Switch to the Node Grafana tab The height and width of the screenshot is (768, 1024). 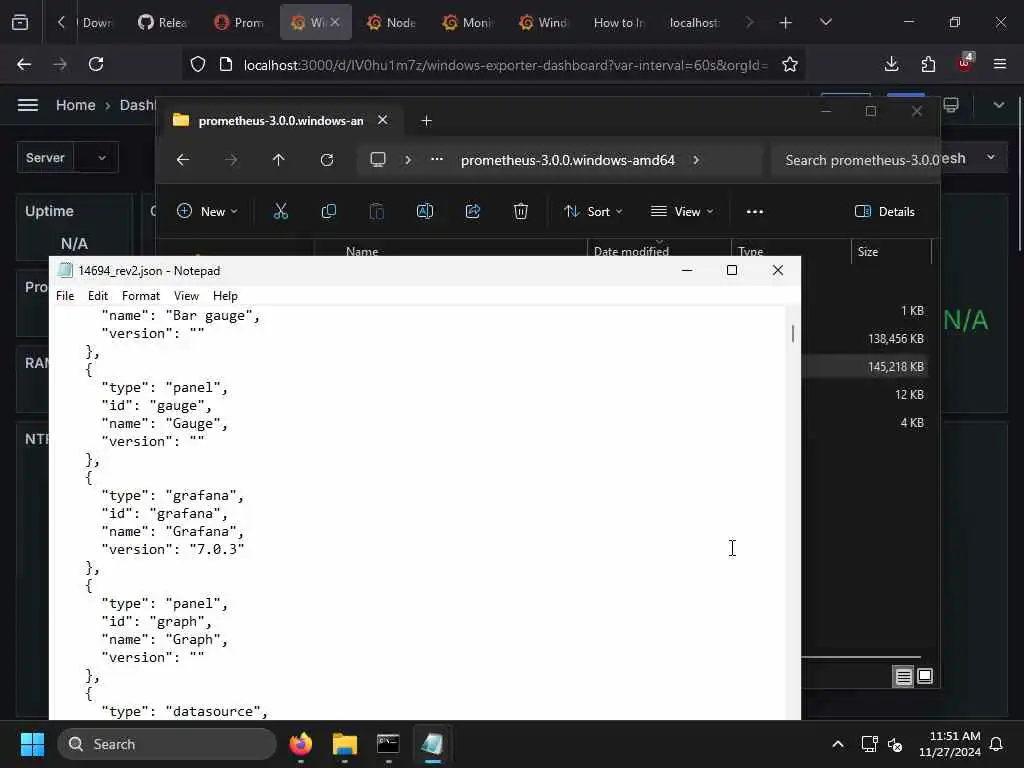point(392,23)
